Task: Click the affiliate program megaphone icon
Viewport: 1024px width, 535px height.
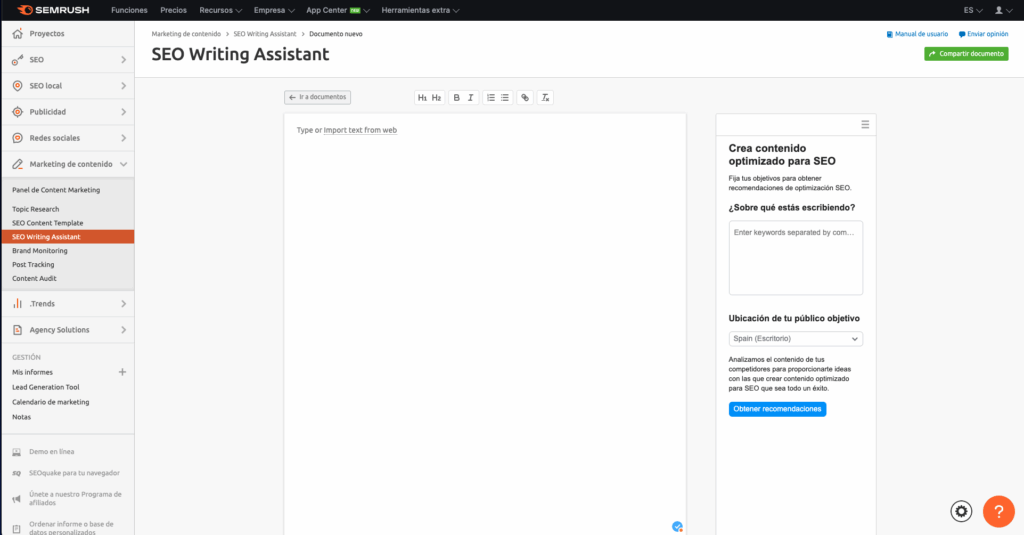Action: tap(17, 498)
